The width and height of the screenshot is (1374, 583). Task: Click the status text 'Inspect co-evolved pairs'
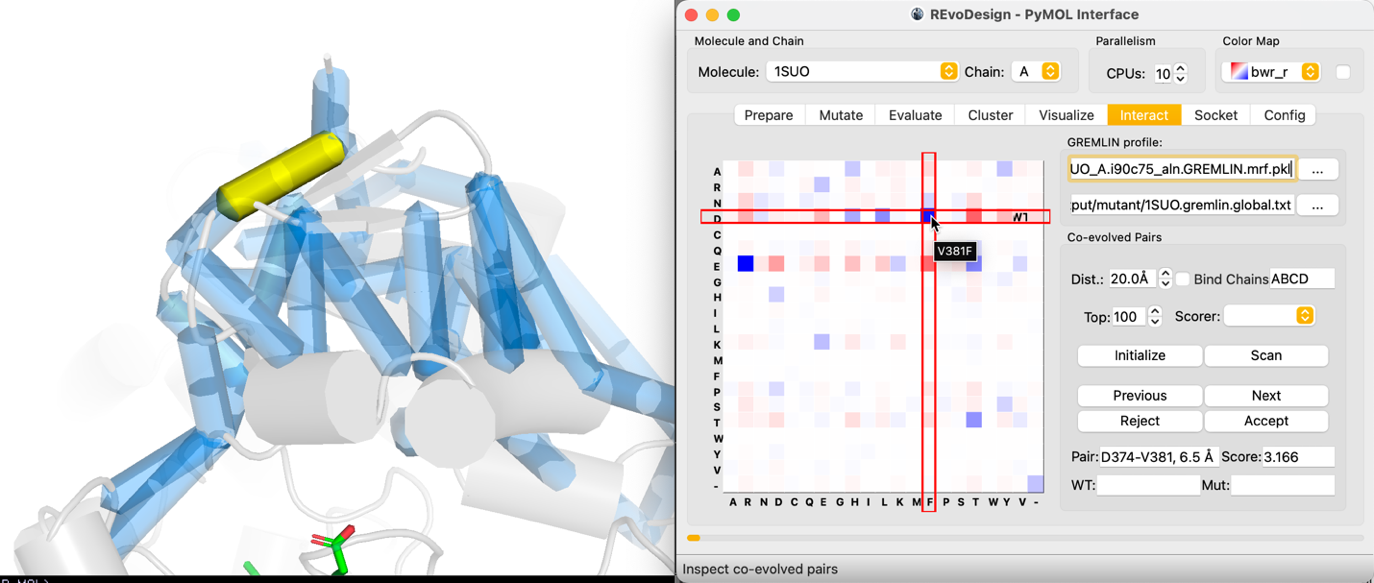760,569
